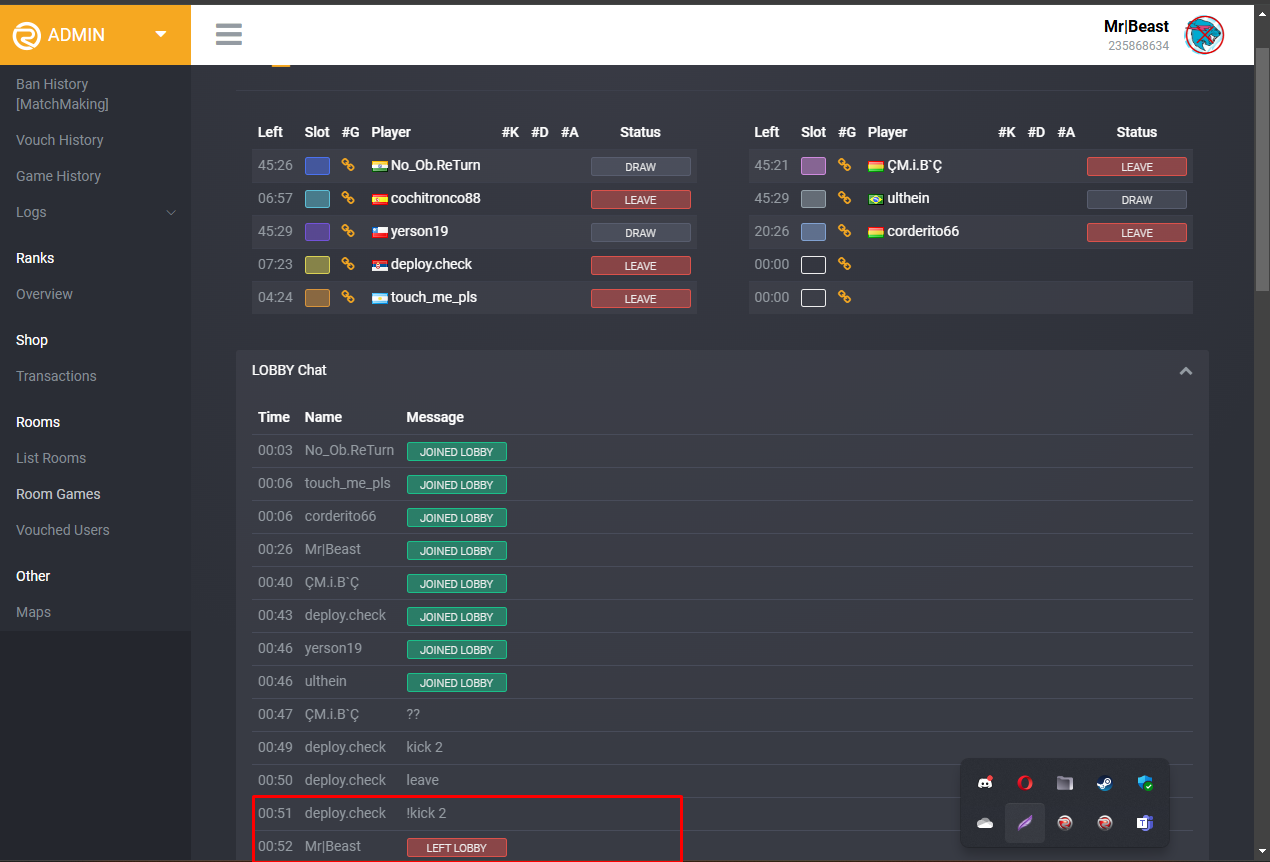Click the flag icon beside deploy.check
This screenshot has width=1270, height=862.
pos(379,265)
